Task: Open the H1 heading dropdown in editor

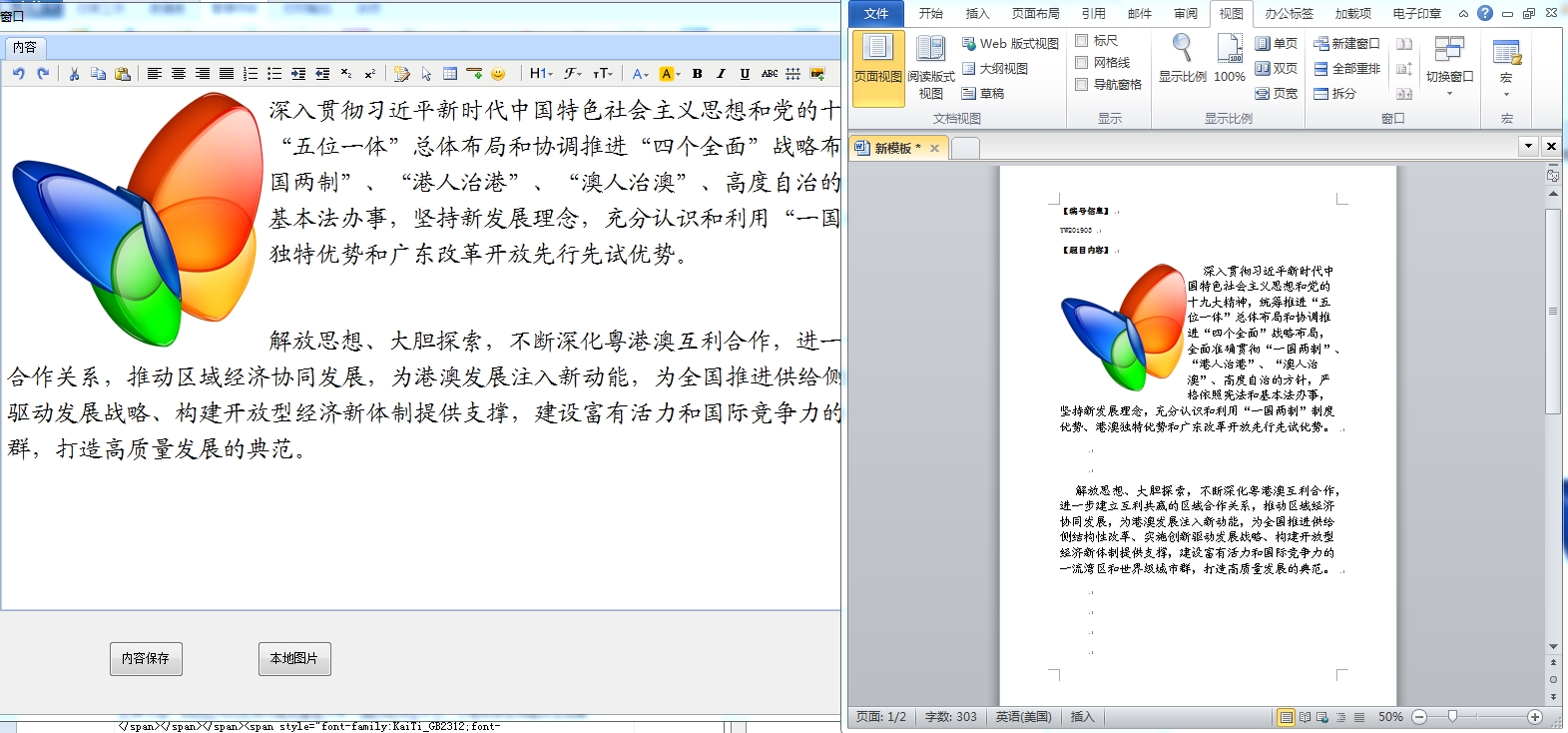Action: [x=541, y=74]
